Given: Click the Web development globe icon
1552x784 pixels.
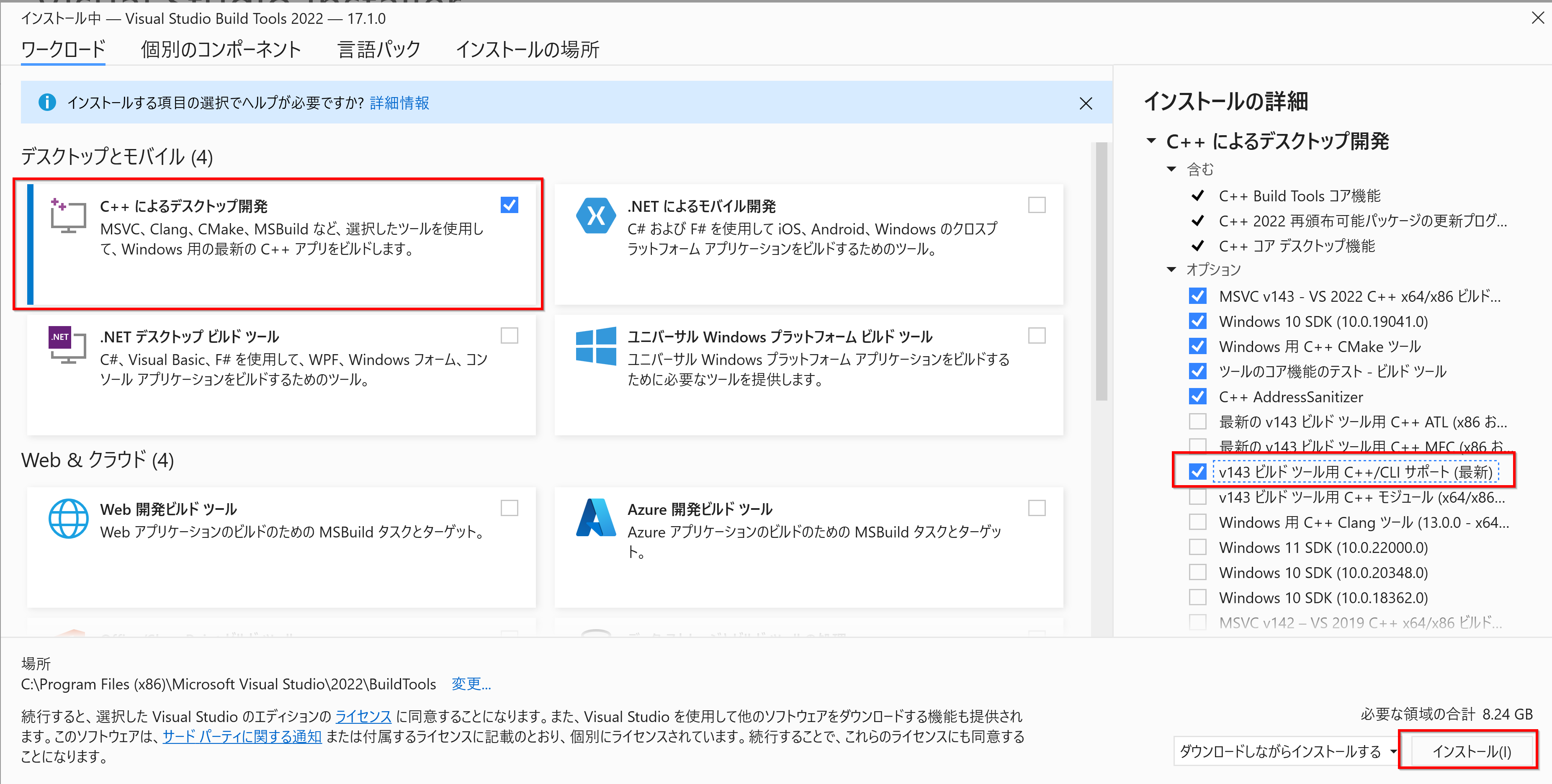Looking at the screenshot, I should click(x=68, y=519).
